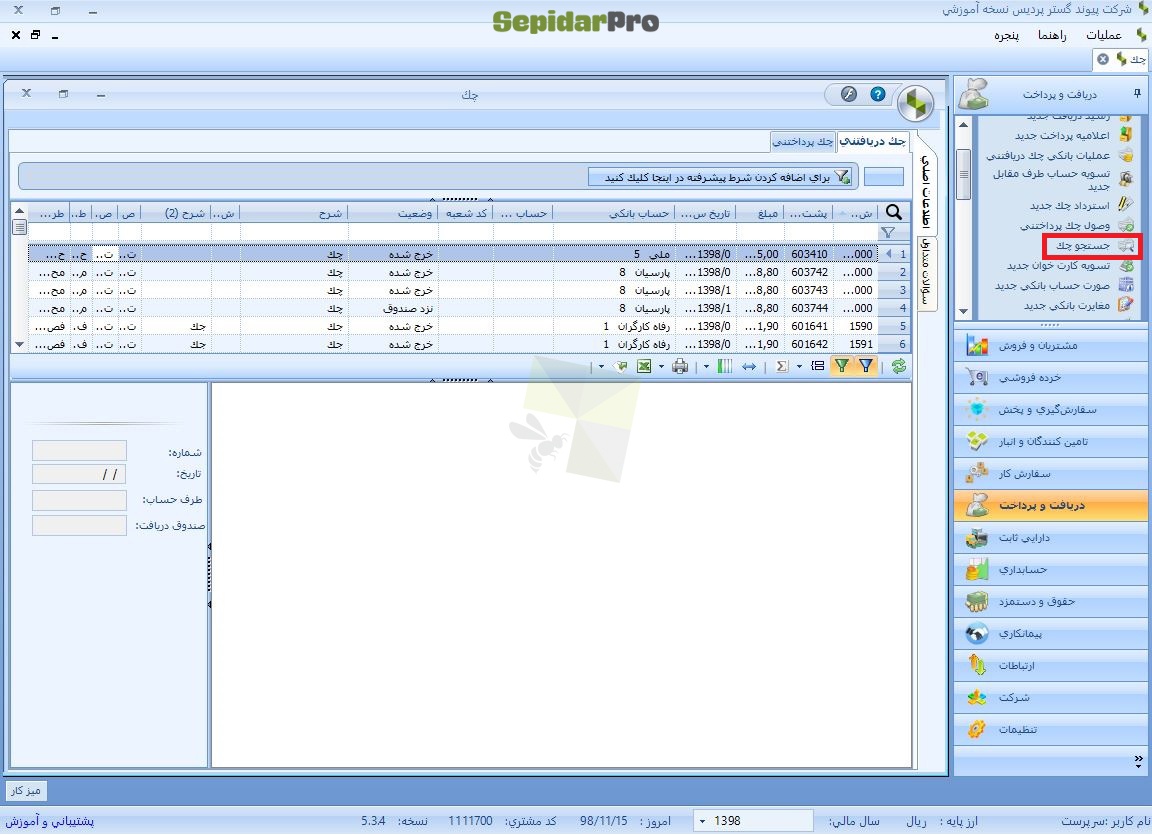Close the چك document tab at the top
The image size is (1152, 835).
[x=1103, y=59]
